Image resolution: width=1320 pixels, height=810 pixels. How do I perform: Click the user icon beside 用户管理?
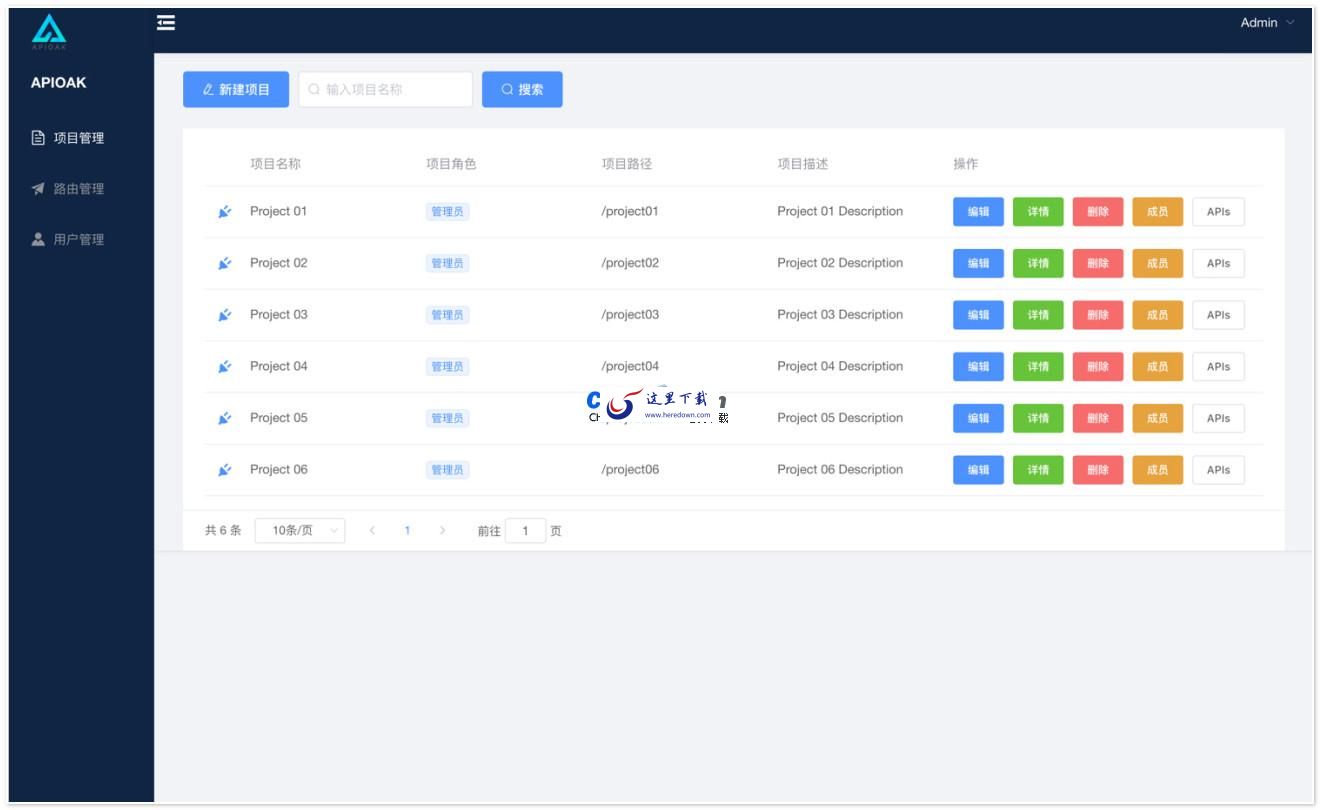click(39, 239)
